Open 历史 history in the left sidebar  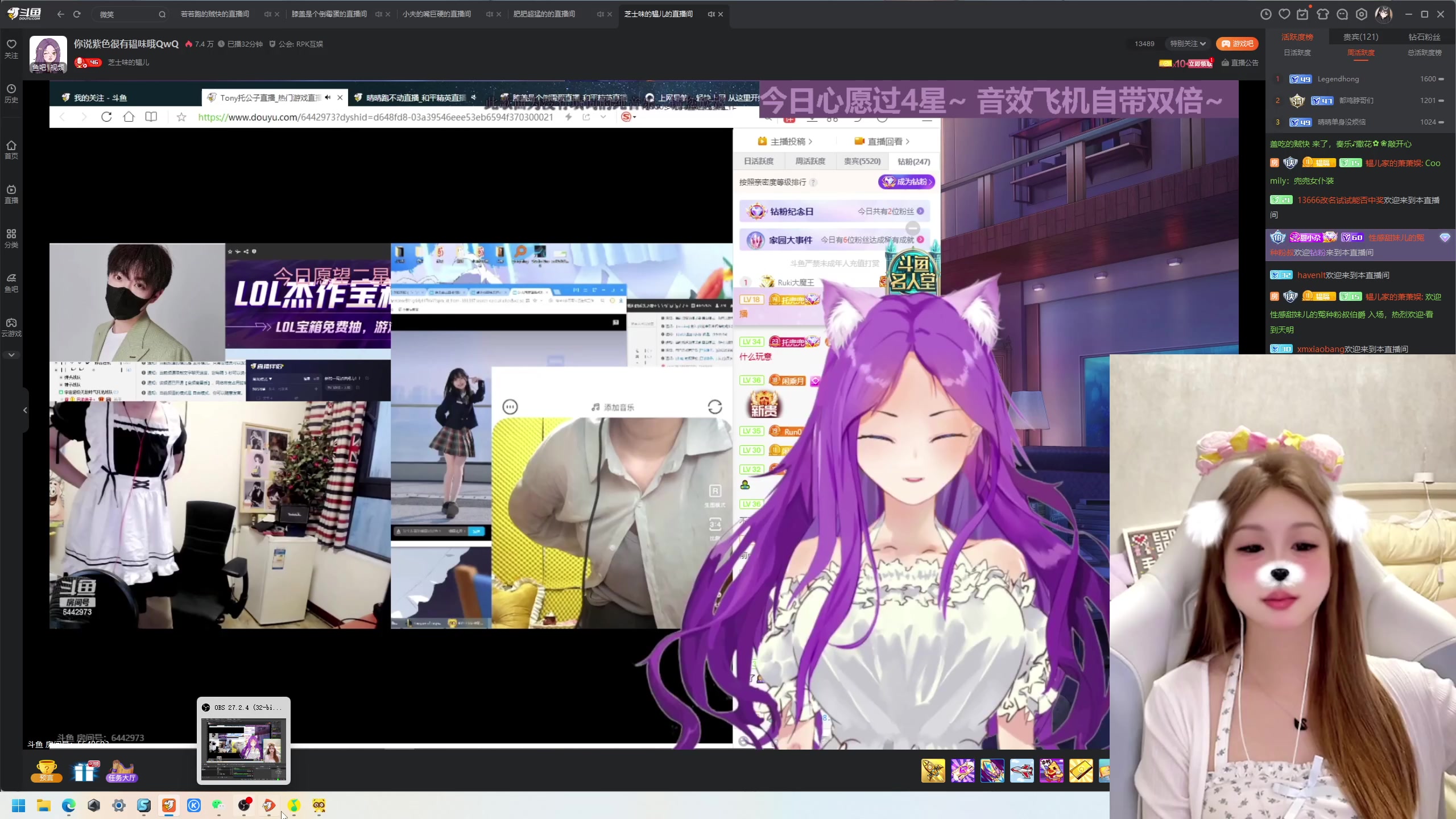(11, 93)
